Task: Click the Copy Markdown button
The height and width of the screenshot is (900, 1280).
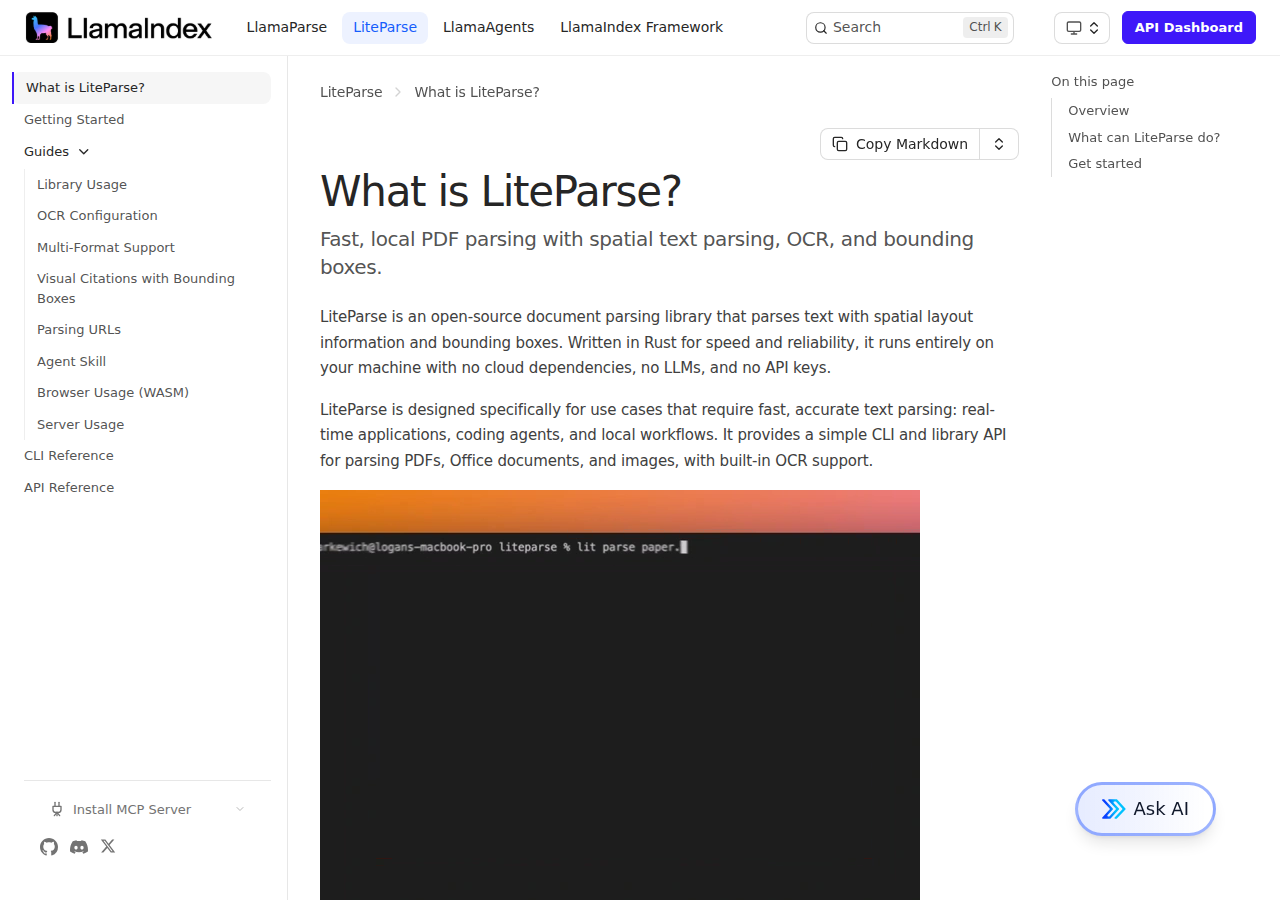Action: click(900, 144)
